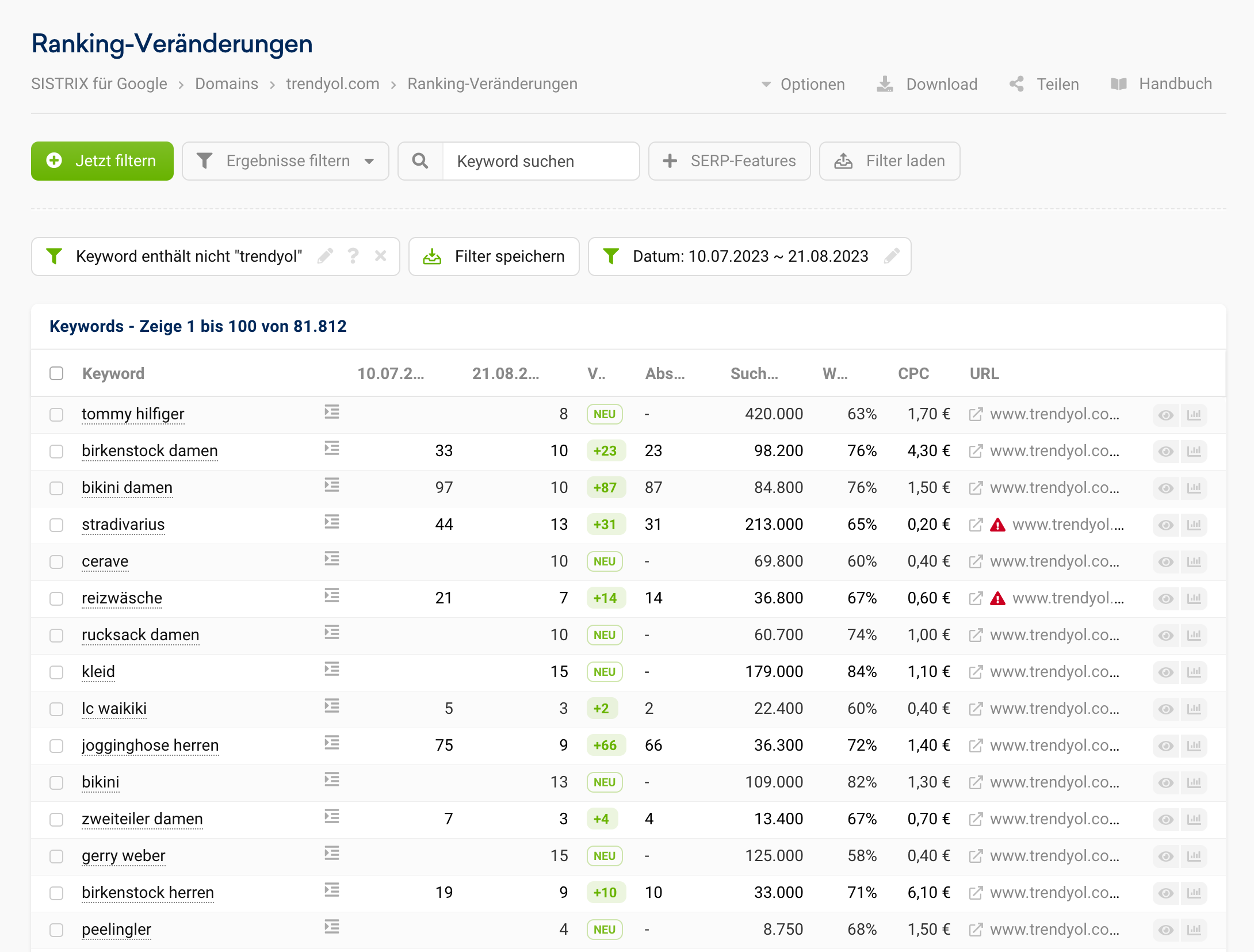This screenshot has width=1254, height=952.
Task: Click the Keyword suchen input field
Action: point(541,161)
